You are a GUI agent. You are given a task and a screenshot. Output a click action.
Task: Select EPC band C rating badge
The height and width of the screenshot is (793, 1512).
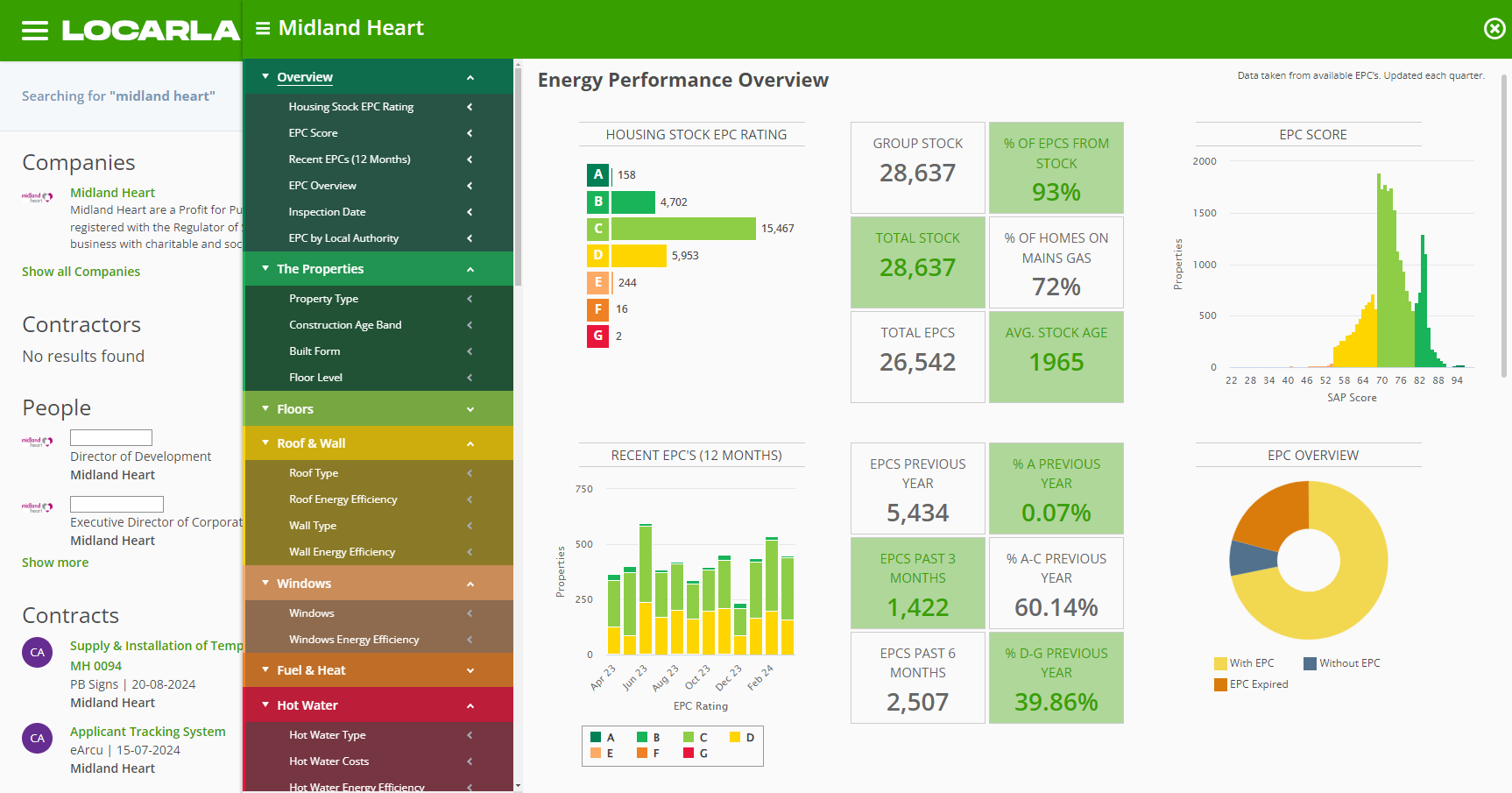(x=597, y=229)
